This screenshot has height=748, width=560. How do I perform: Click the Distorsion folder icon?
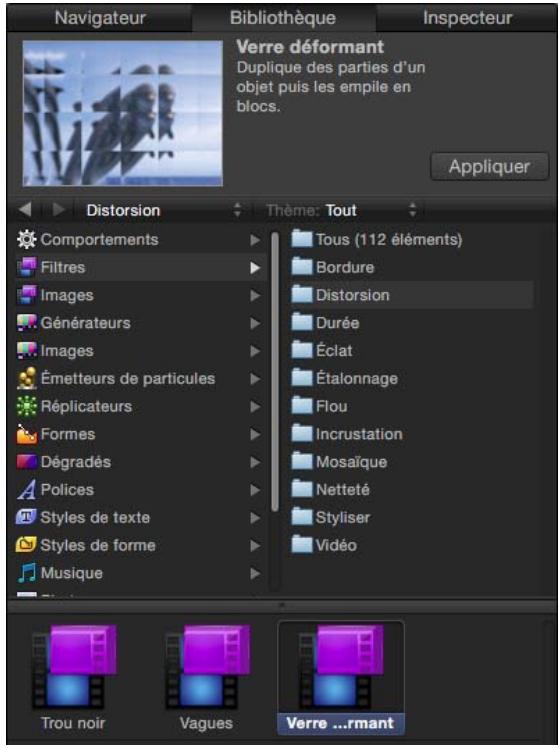[301, 295]
